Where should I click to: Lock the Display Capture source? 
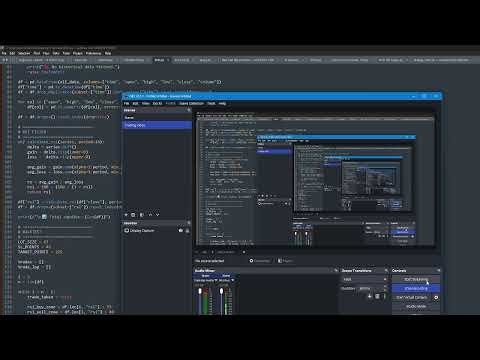click(x=187, y=230)
